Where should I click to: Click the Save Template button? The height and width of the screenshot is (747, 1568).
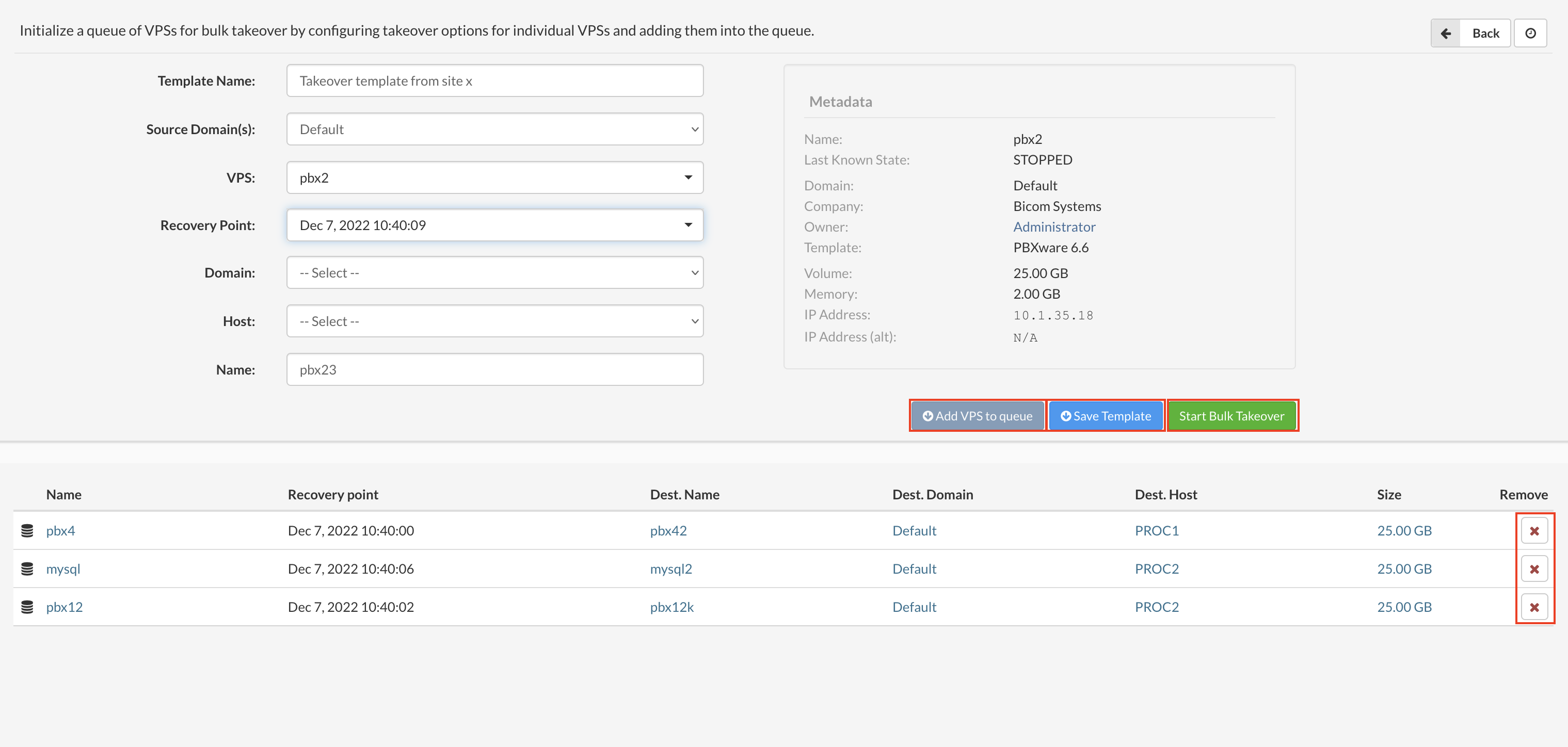1106,416
